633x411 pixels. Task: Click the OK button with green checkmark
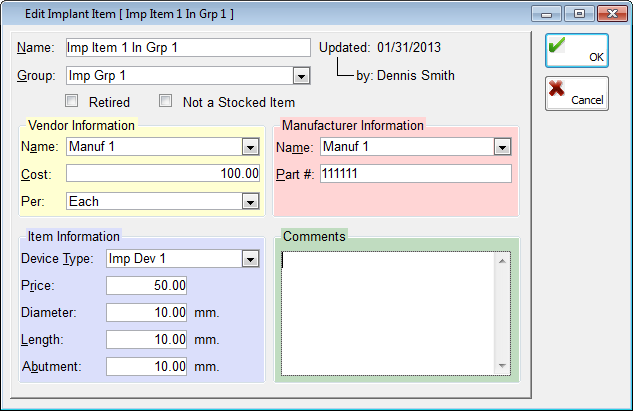pos(576,50)
